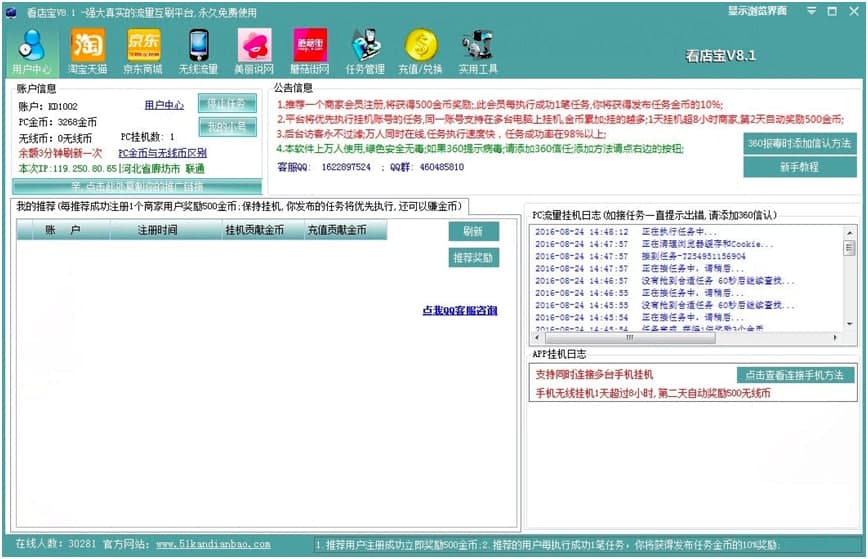Open 任务管理 task manager
Viewport: 868px width, 559px height.
click(x=365, y=51)
